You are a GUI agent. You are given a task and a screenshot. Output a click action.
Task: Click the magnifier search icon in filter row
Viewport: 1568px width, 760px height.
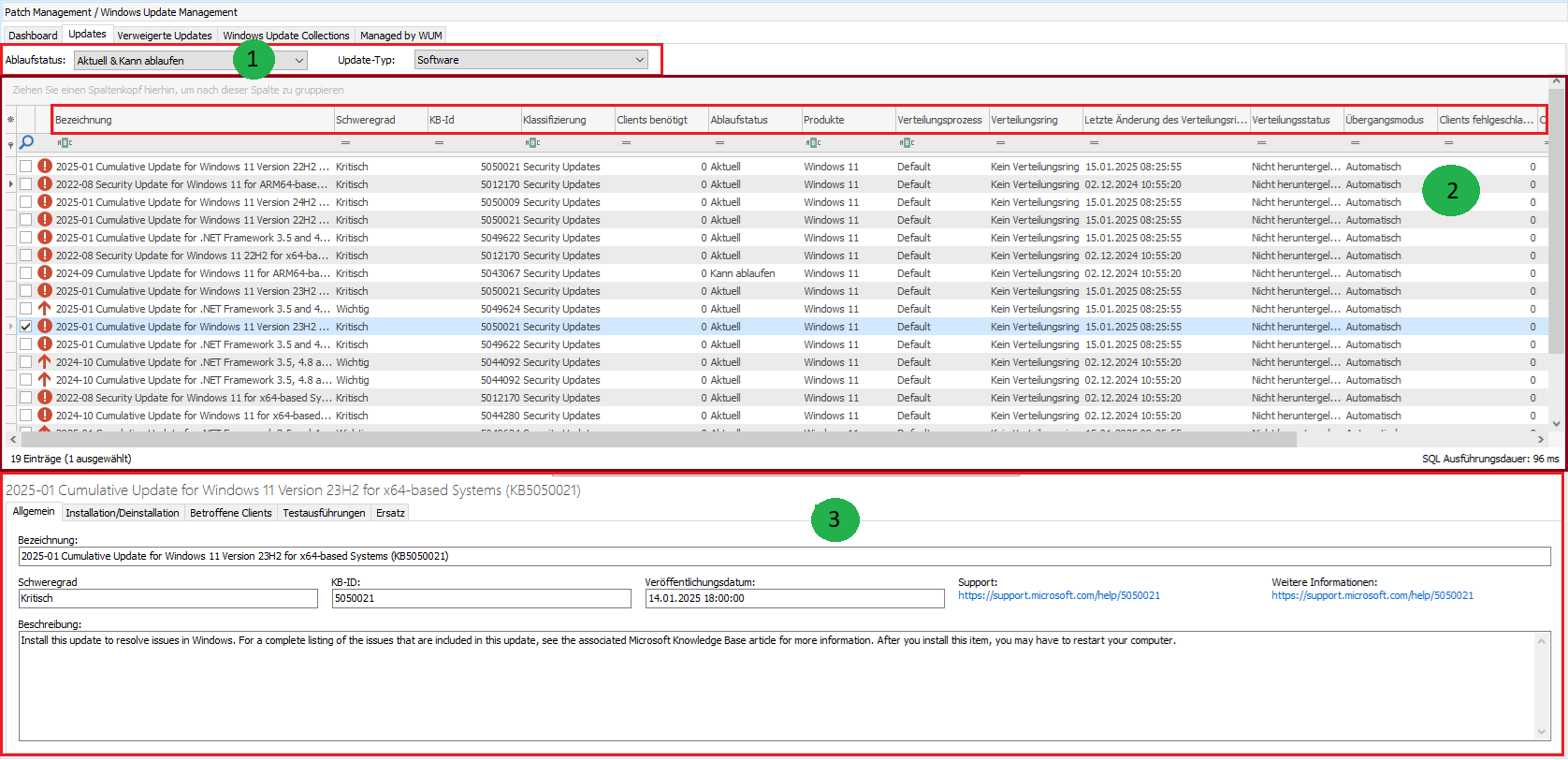point(26,143)
